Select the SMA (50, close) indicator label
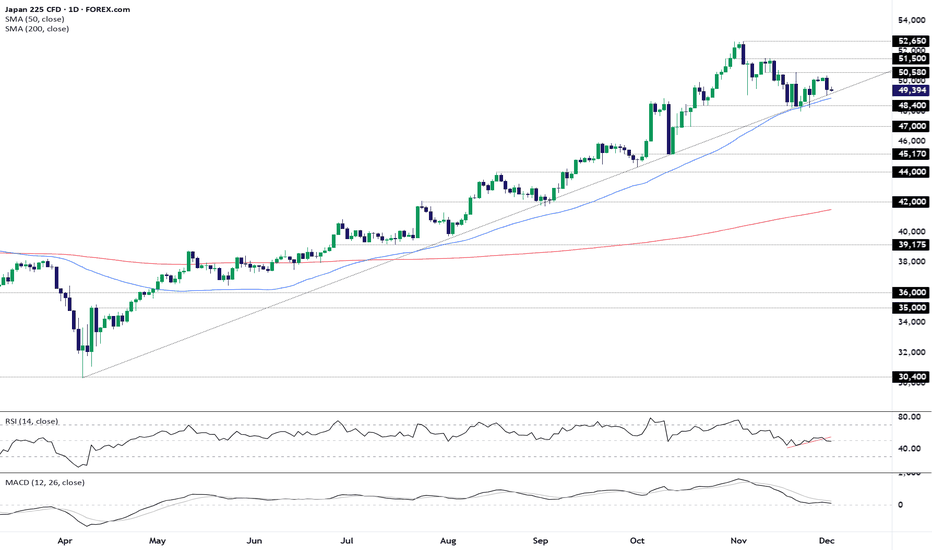This screenshot has width=932, height=550. [32, 18]
